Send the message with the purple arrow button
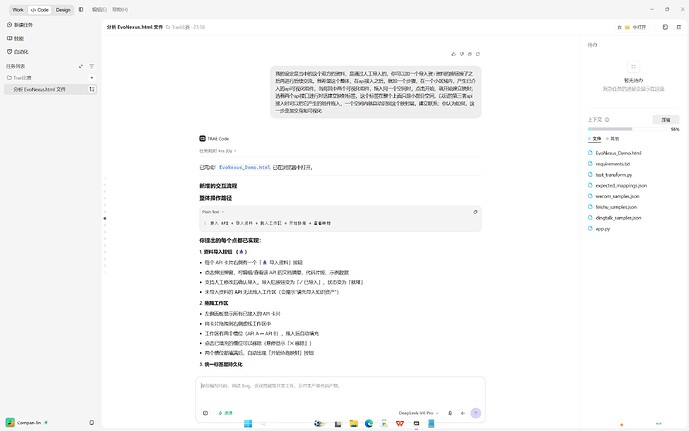 pos(475,413)
